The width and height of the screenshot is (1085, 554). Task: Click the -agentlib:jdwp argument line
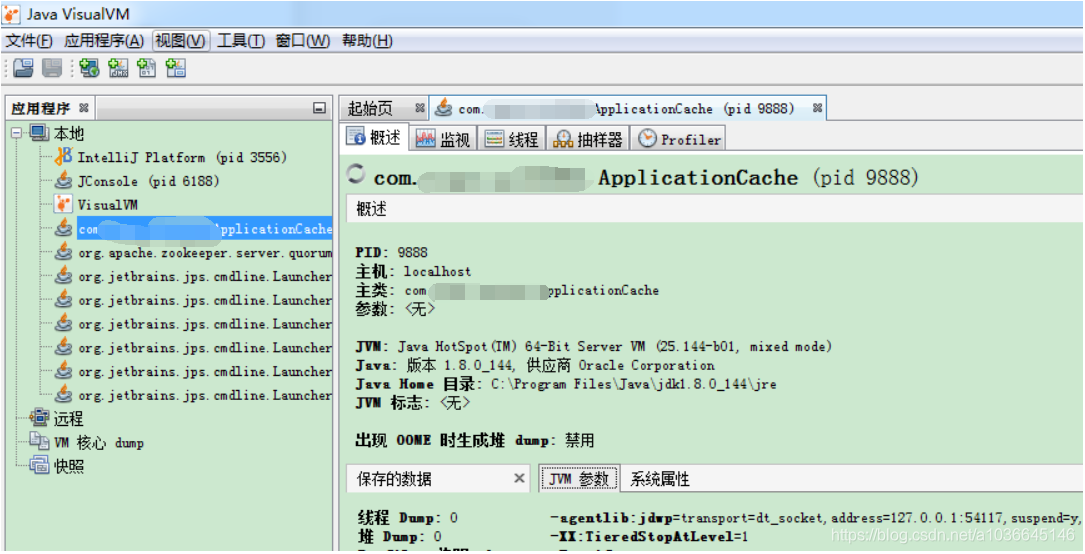tap(817, 517)
